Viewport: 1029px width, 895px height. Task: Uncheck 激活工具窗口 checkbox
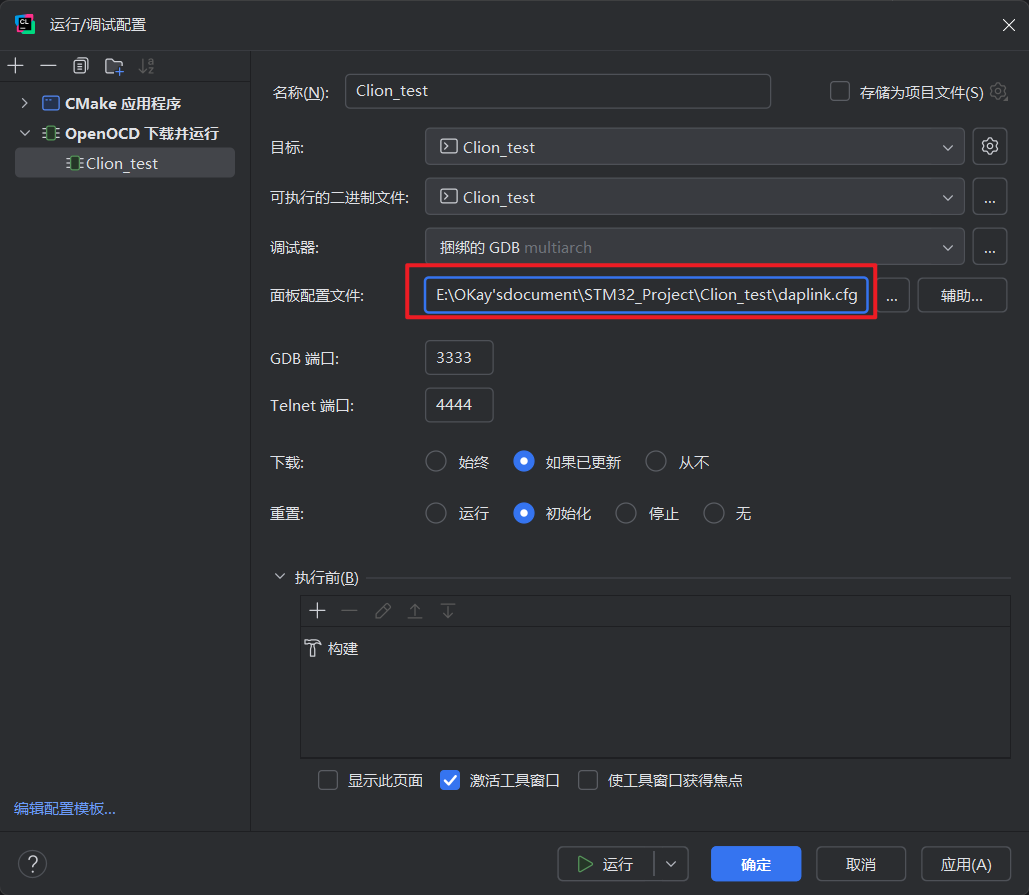point(450,780)
